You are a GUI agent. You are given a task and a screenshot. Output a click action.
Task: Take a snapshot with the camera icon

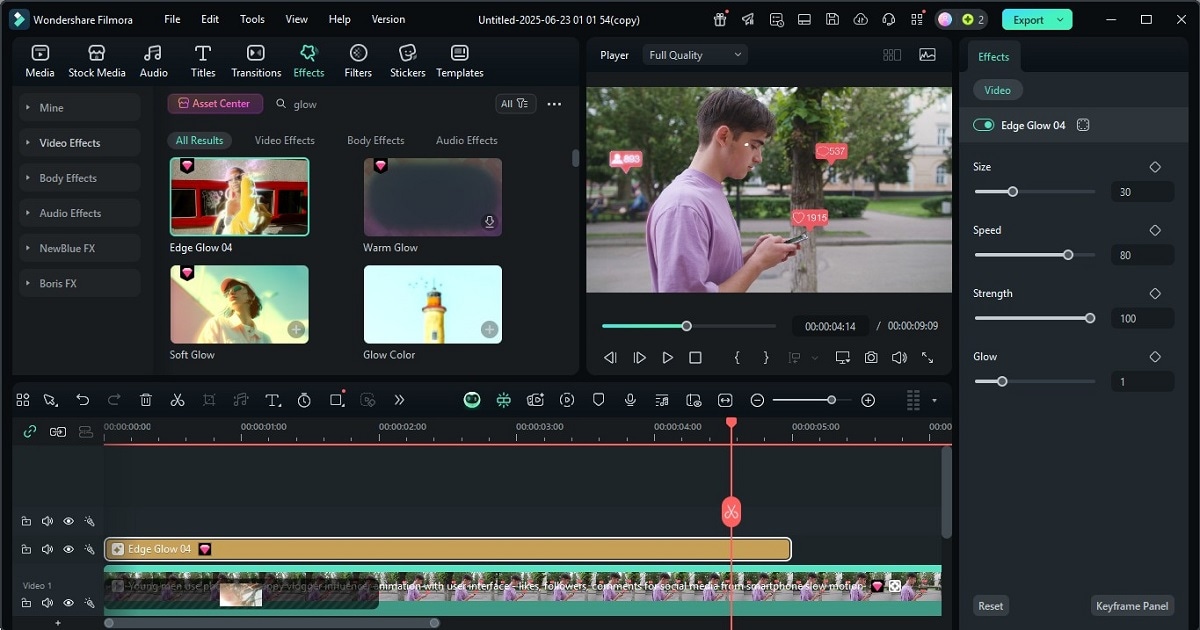[871, 357]
